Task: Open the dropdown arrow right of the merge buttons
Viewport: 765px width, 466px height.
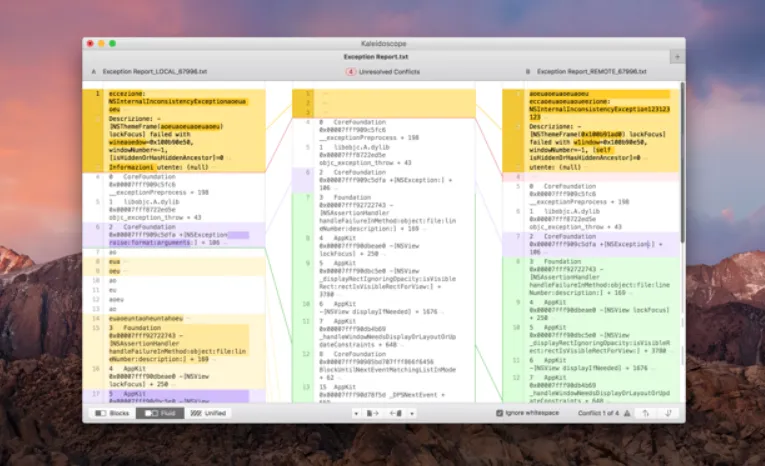Action: click(x=412, y=414)
